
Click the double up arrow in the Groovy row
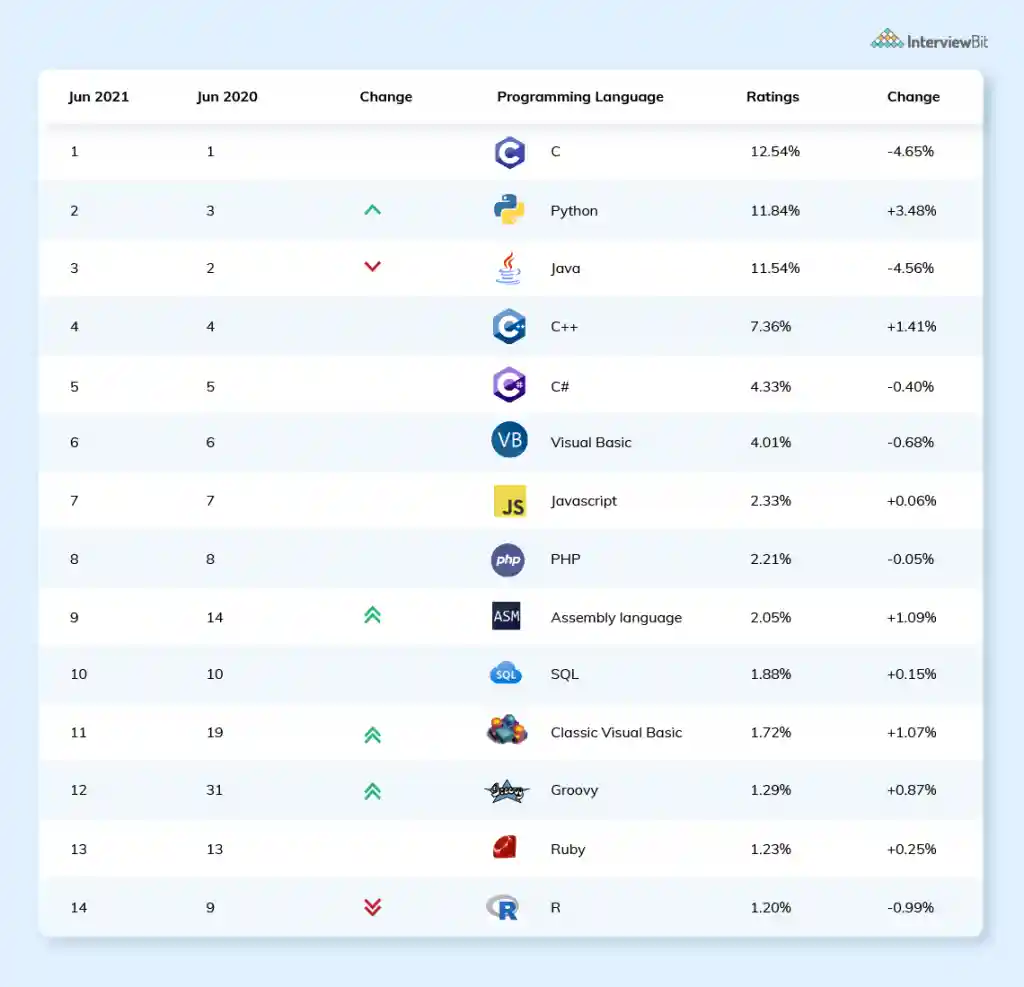pos(372,791)
